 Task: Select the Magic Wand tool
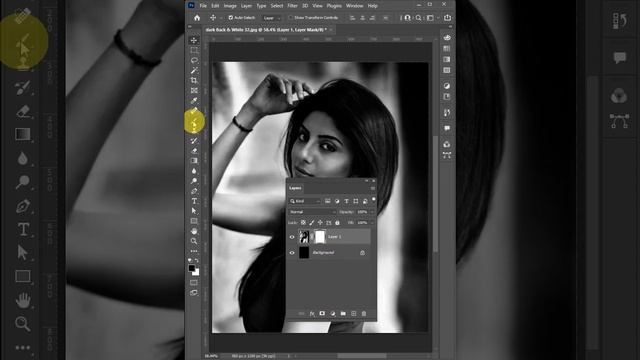[194, 70]
